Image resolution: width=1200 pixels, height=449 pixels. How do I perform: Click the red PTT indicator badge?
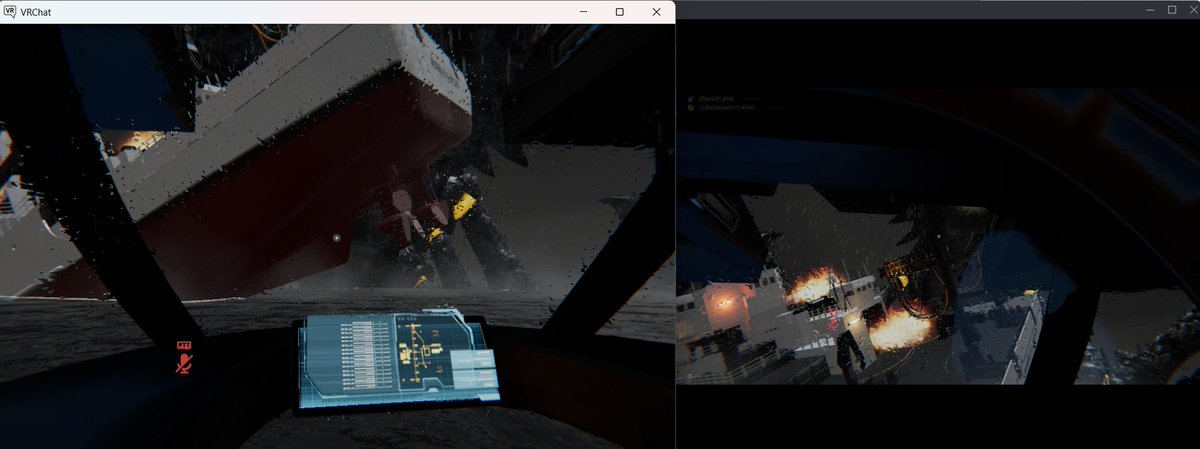[184, 345]
